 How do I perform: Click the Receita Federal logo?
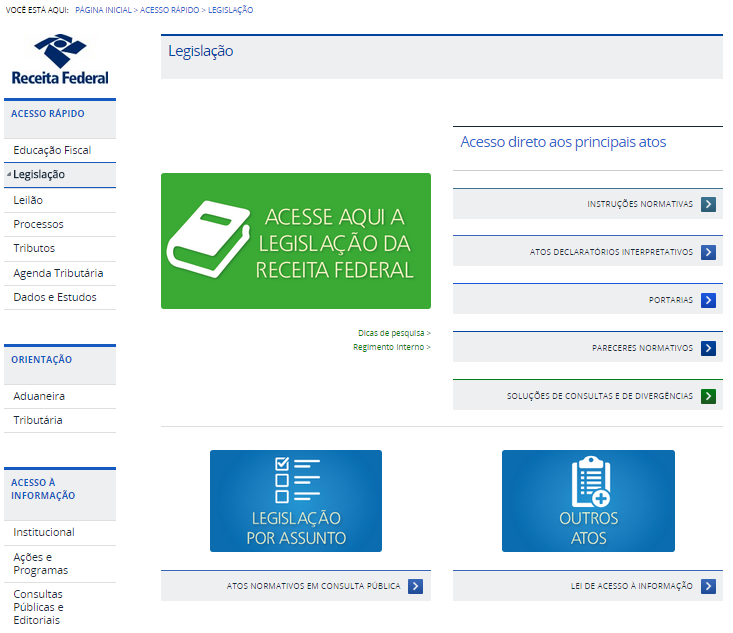[x=60, y=59]
